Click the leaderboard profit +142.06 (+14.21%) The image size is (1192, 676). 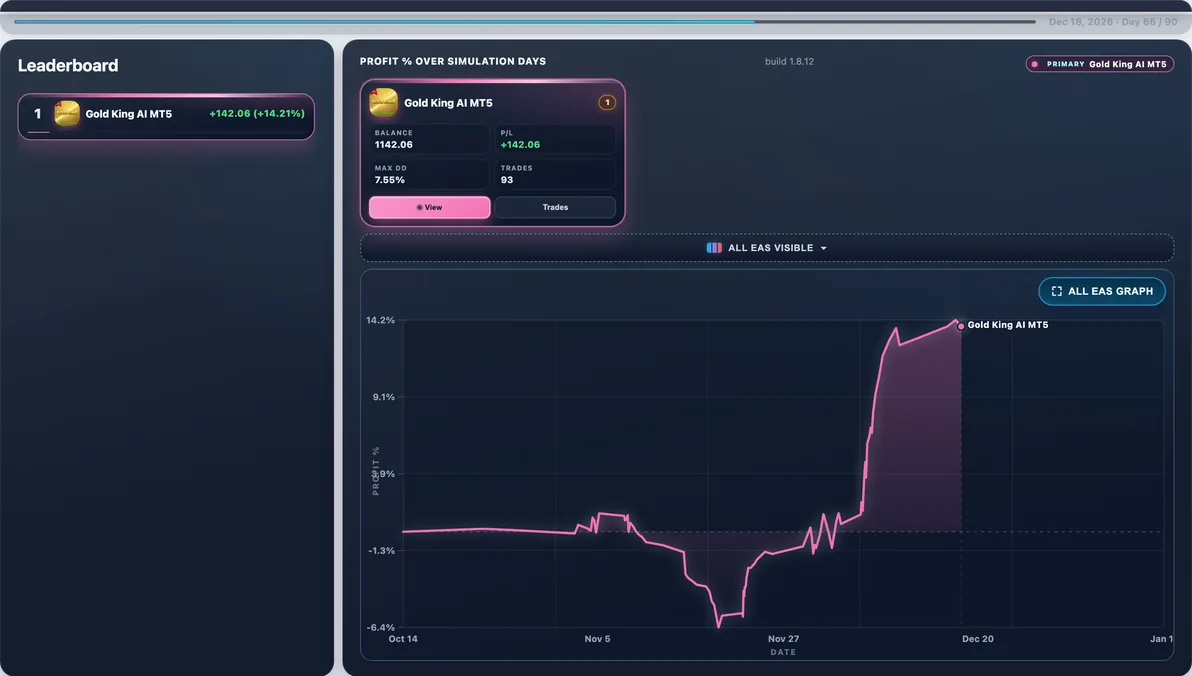pos(257,113)
